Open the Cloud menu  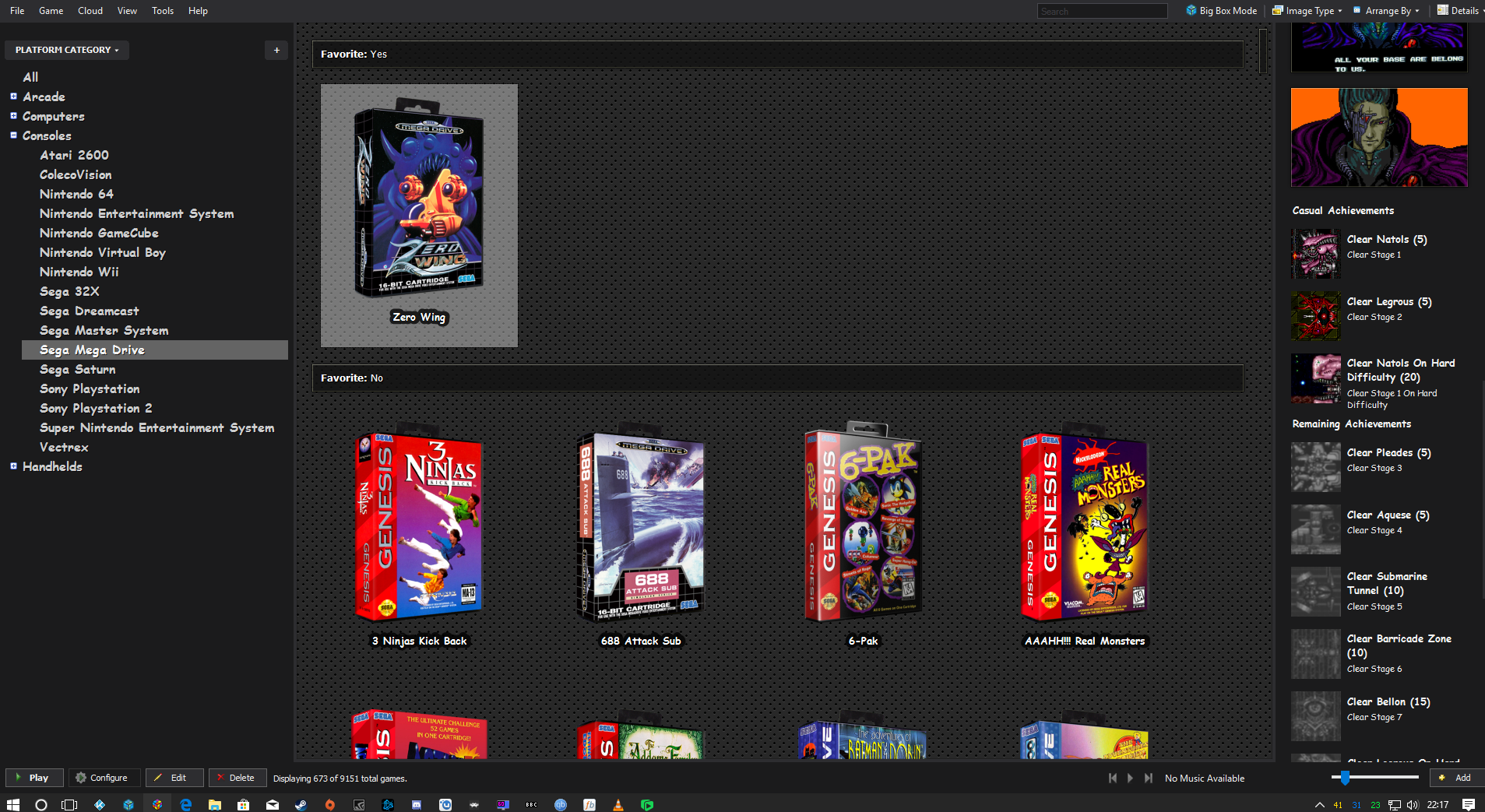coord(90,11)
